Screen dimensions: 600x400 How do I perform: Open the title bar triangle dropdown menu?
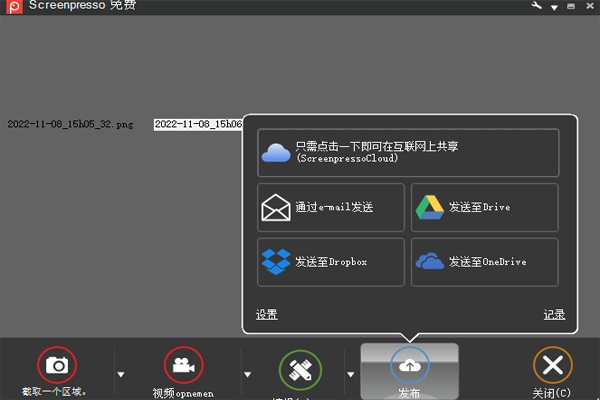point(554,8)
